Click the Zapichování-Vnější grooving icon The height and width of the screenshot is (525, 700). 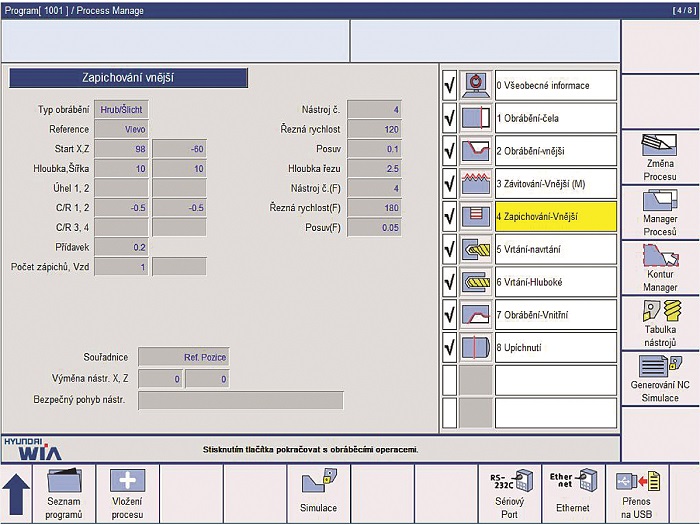(476, 216)
